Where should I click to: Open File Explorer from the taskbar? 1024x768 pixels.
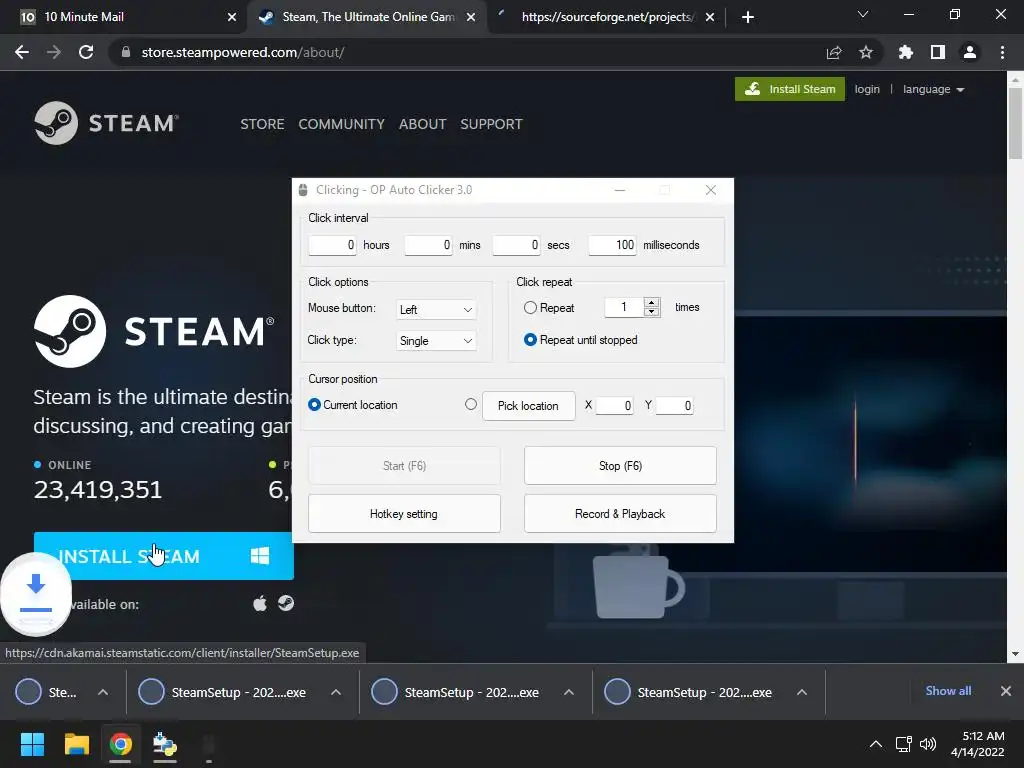(76, 744)
